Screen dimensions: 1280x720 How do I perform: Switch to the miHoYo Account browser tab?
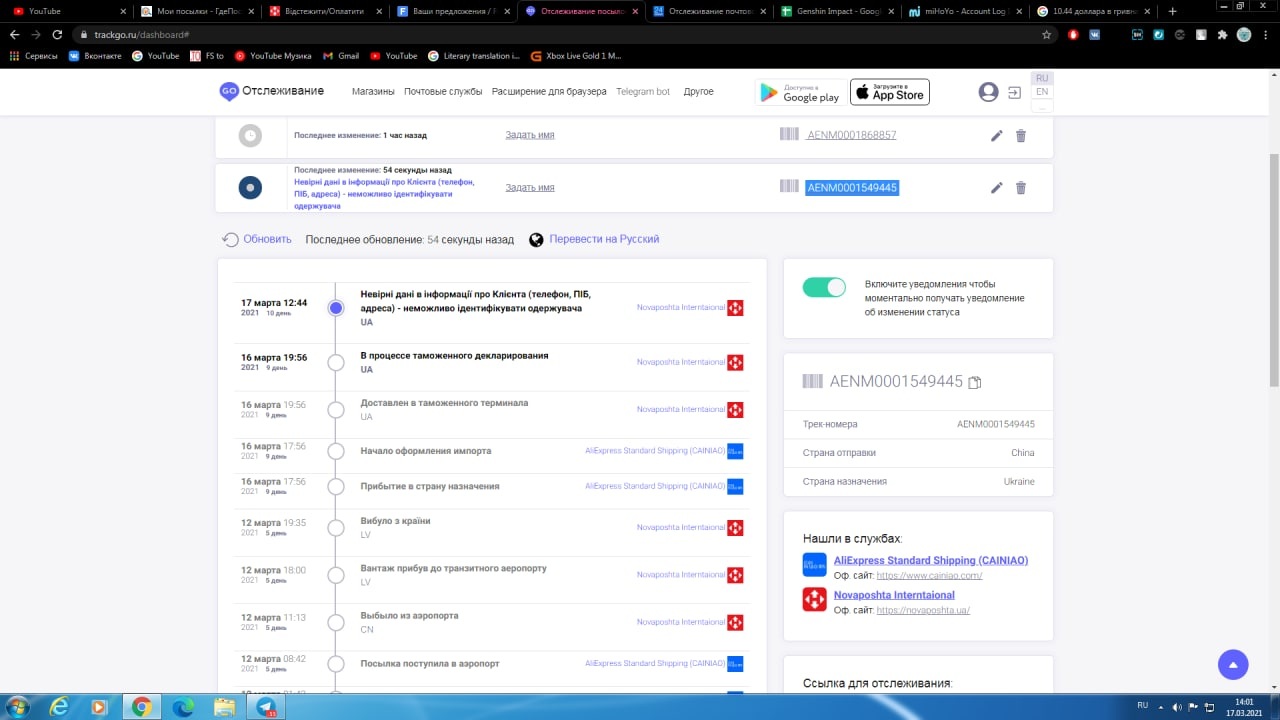pos(966,11)
